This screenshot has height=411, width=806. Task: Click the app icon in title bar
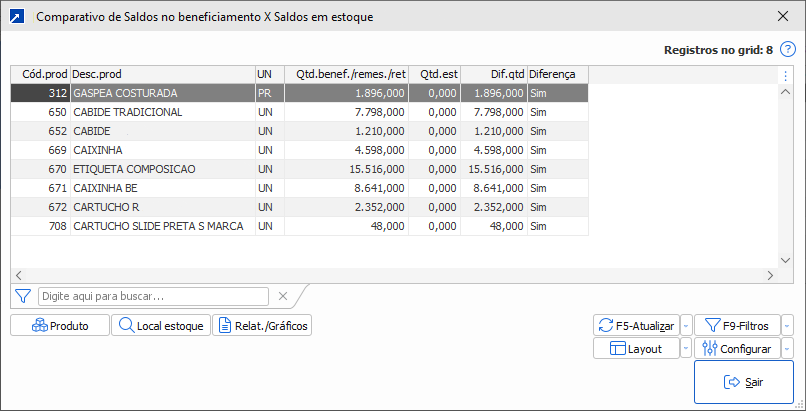[17, 17]
